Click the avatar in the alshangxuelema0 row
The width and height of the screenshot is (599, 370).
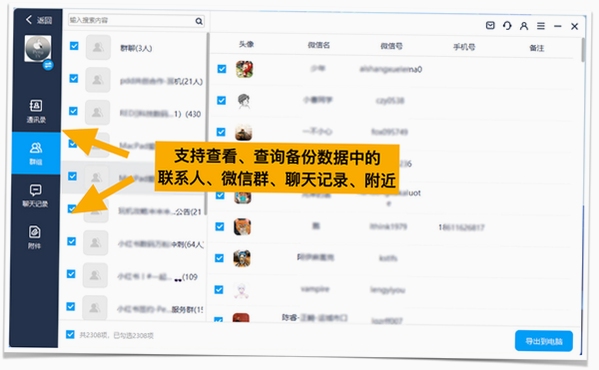pyautogui.click(x=244, y=69)
